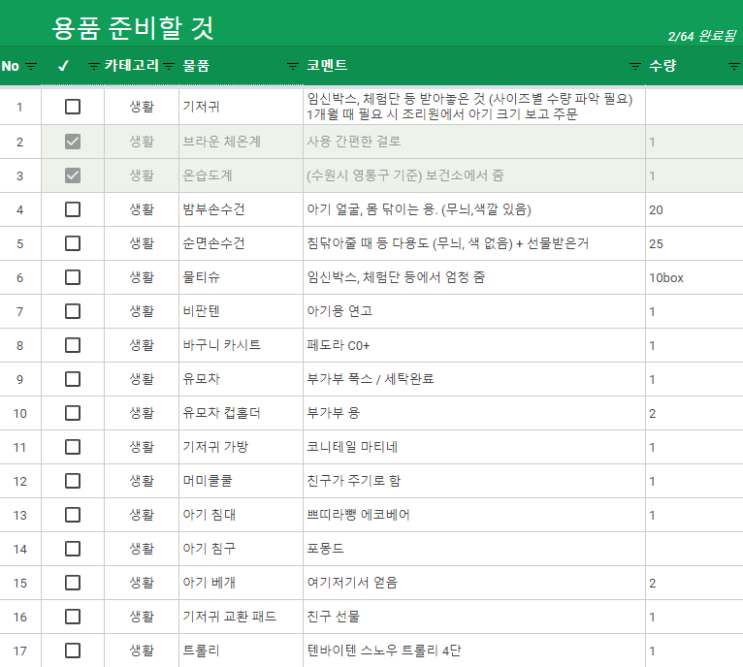
Task: Open the filter icon on the 수량 column
Action: [x=734, y=66]
